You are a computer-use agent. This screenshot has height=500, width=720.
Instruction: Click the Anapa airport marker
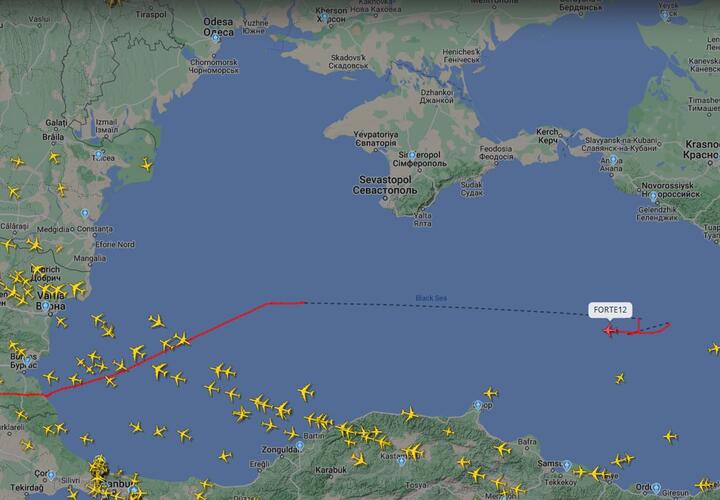click(x=613, y=160)
